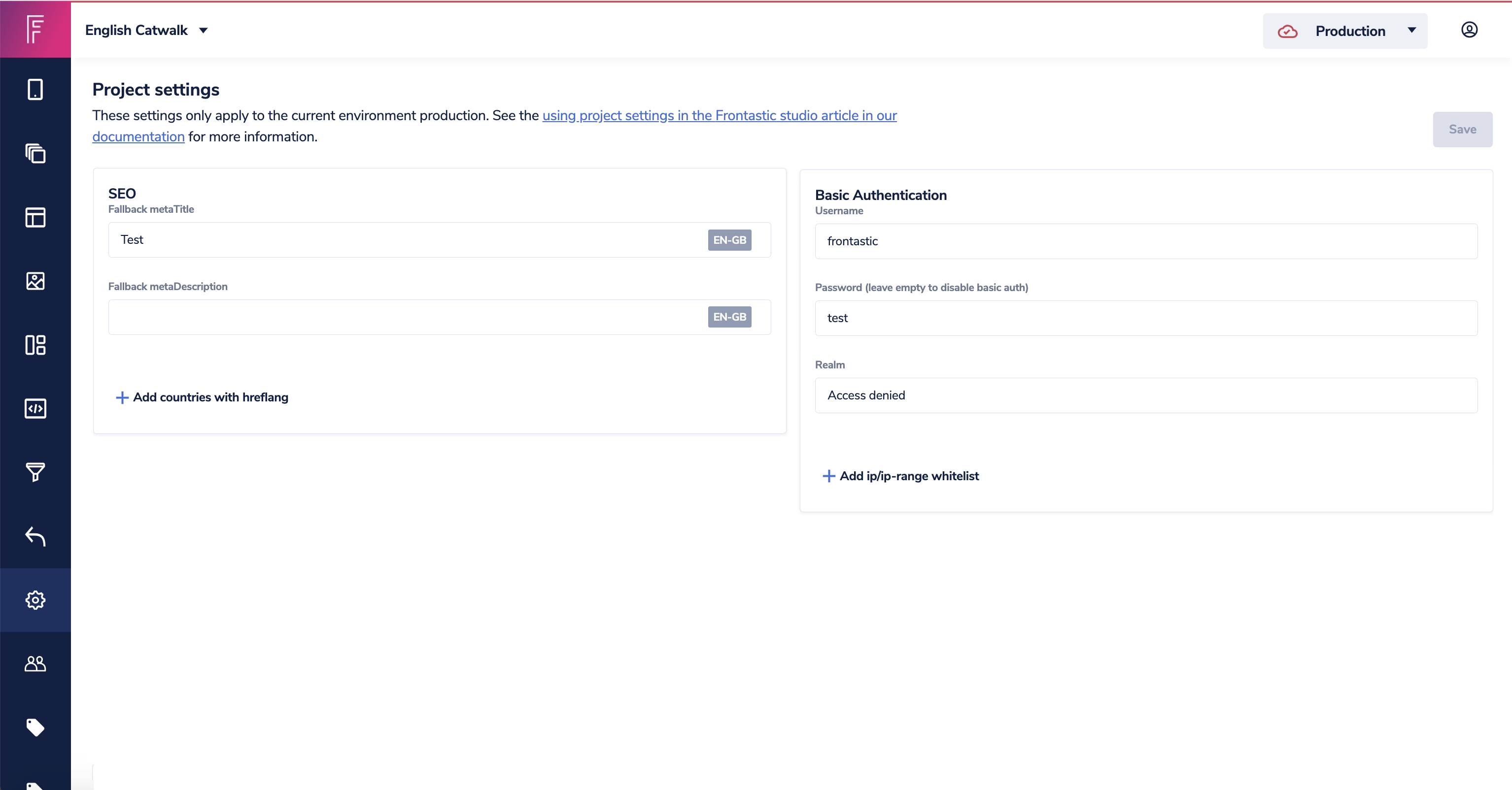This screenshot has width=1512, height=790.
Task: Open the Production environment dropdown
Action: (x=1345, y=31)
